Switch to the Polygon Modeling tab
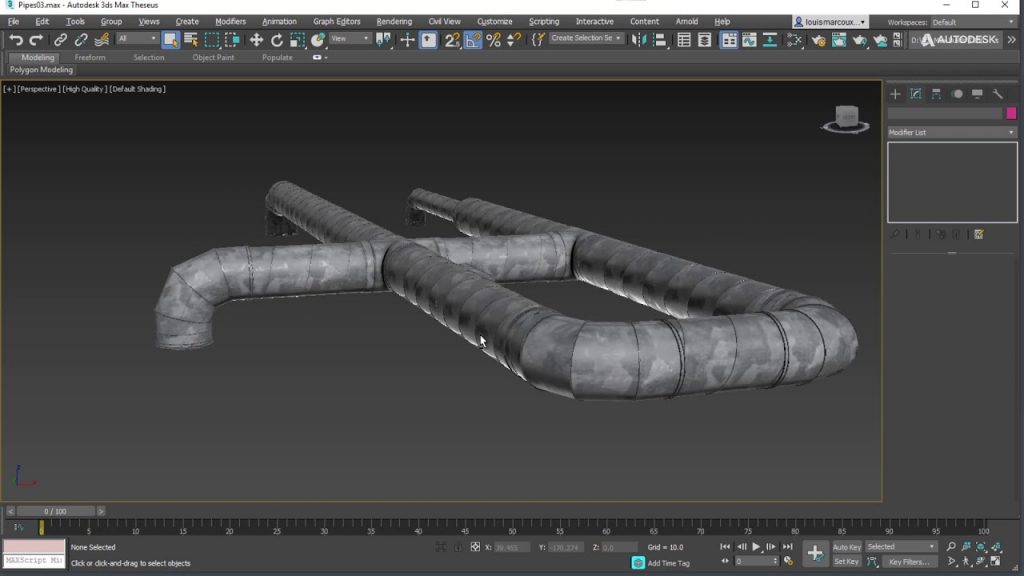The height and width of the screenshot is (576, 1024). click(40, 69)
